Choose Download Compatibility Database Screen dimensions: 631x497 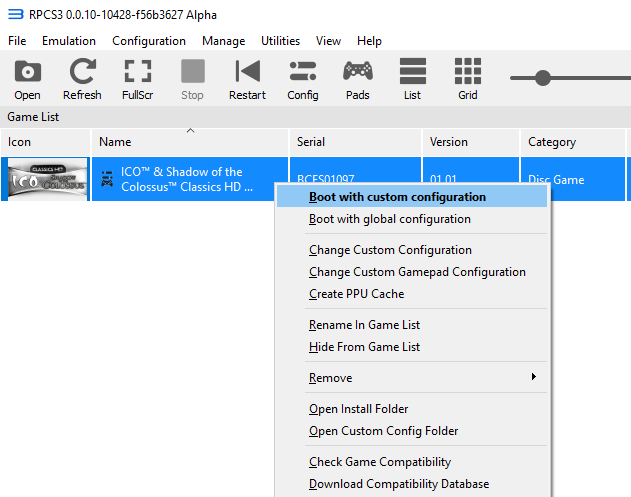tap(412, 484)
